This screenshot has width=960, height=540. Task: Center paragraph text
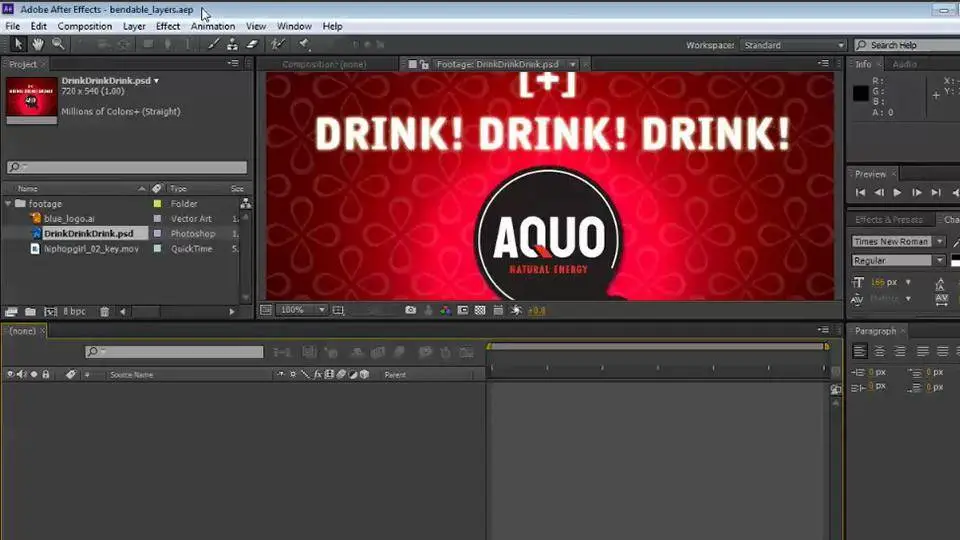[x=880, y=351]
